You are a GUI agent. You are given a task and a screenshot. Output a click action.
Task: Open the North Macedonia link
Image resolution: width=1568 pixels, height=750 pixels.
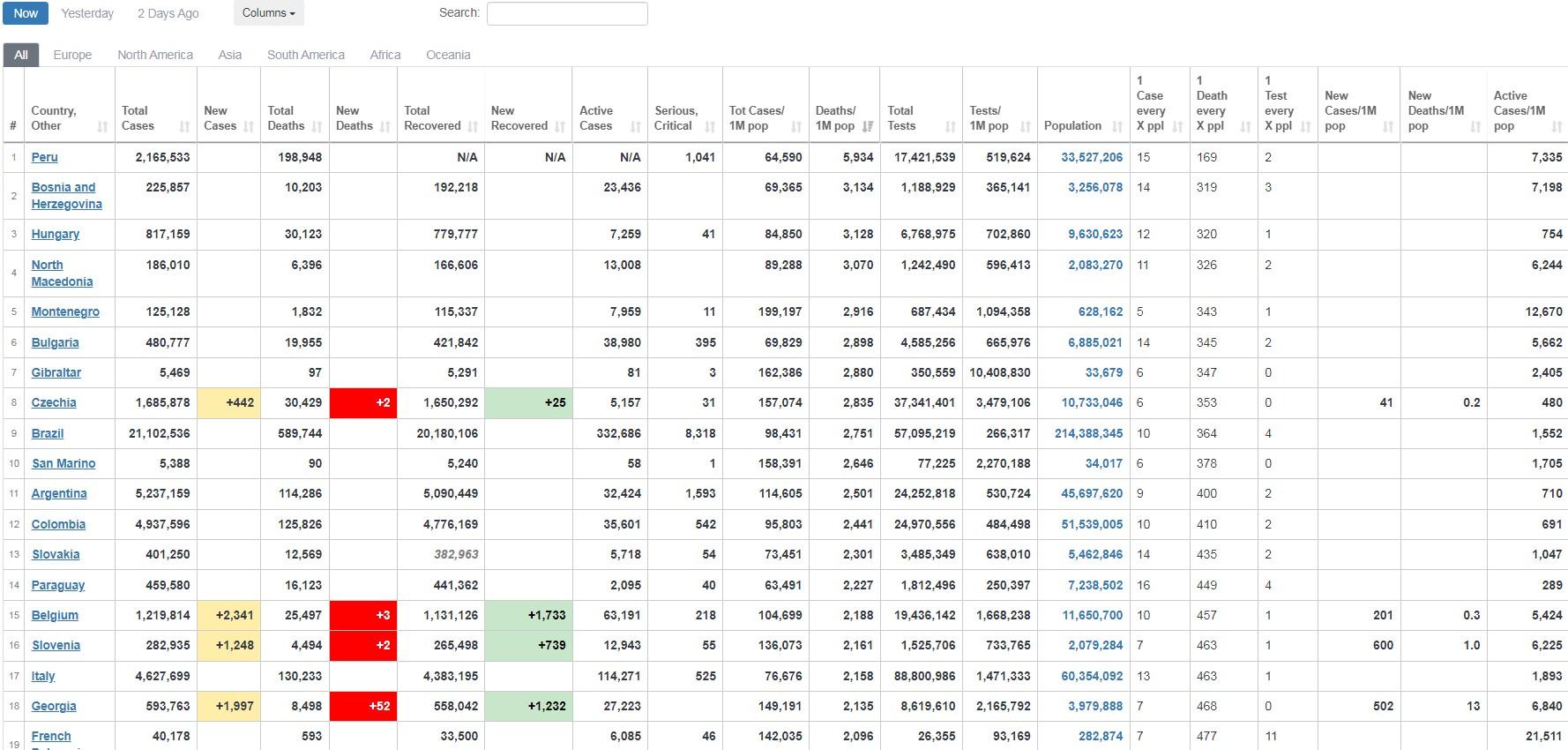tap(62, 274)
